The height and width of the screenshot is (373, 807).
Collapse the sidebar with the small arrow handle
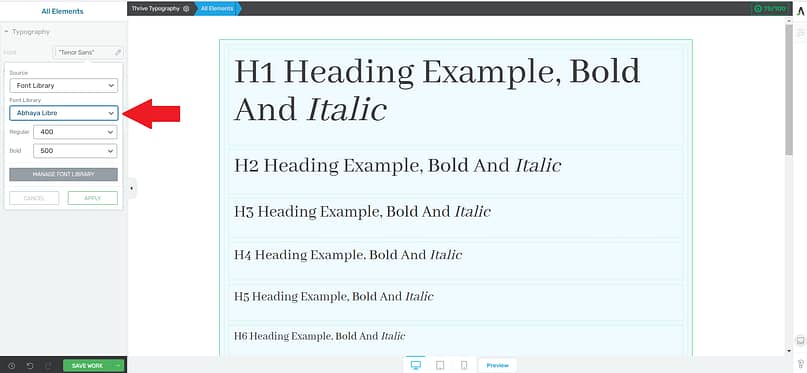point(131,188)
